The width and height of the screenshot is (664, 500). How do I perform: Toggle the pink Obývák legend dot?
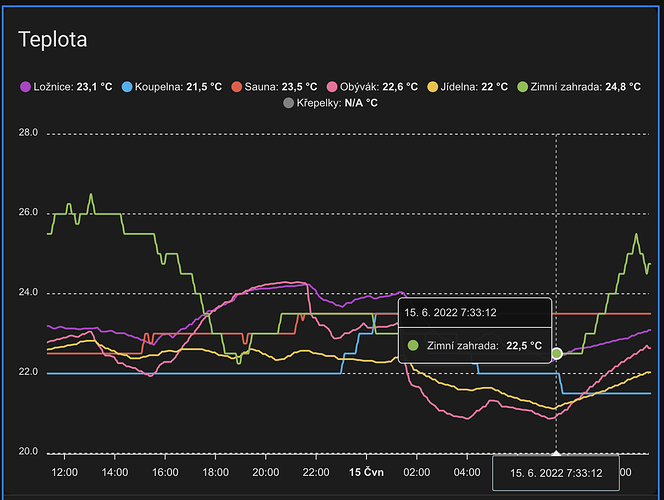332,87
